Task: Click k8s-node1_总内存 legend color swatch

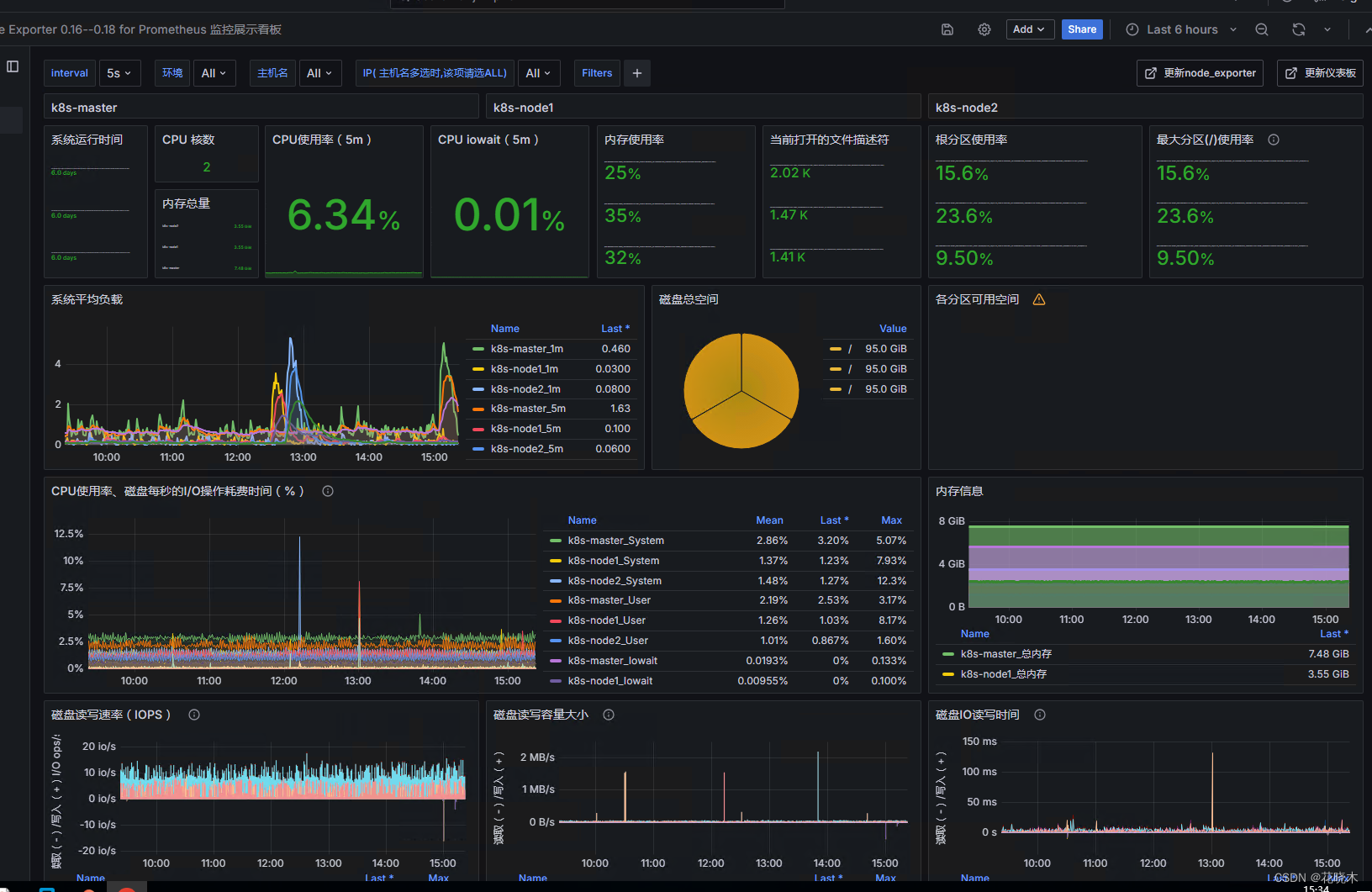Action: (948, 674)
